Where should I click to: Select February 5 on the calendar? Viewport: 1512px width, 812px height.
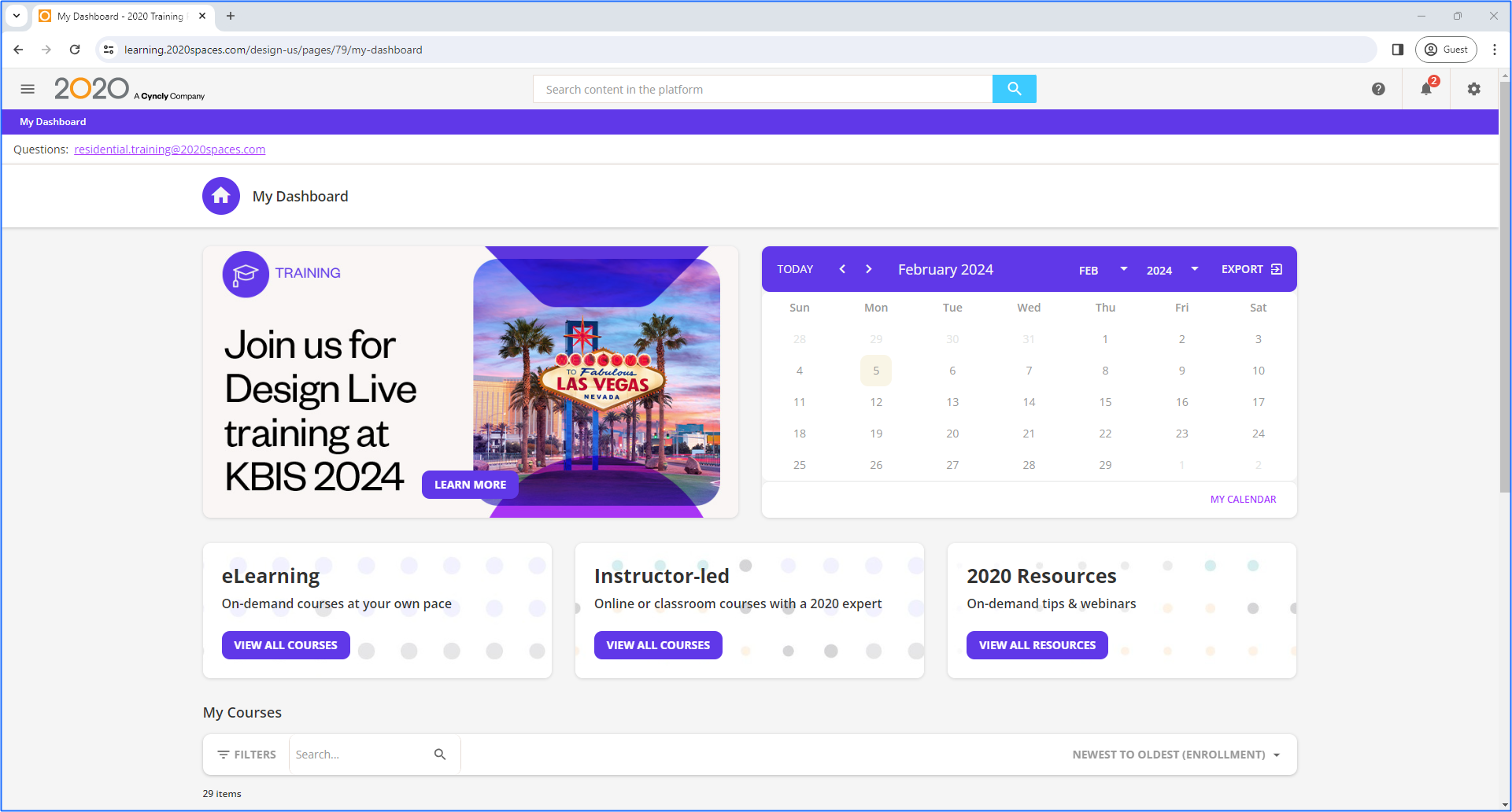pos(876,371)
